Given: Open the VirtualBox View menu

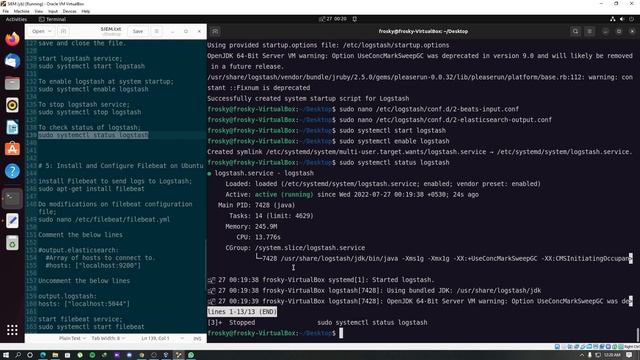Looking at the screenshot, I should 38,11.
